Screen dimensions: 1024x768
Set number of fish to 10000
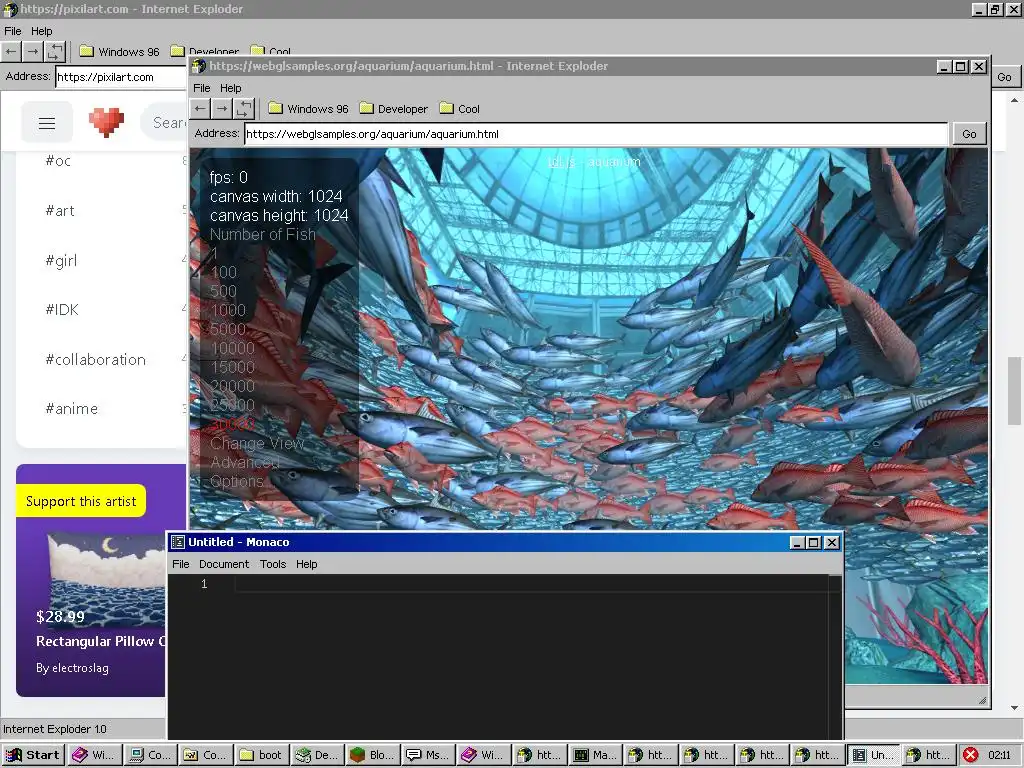pyautogui.click(x=232, y=348)
